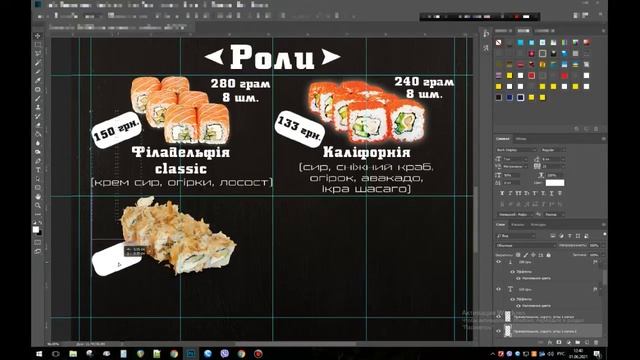The image size is (640, 360).
Task: Toggle Strikethrough in Character panel
Action: pyautogui.click(x=560, y=193)
